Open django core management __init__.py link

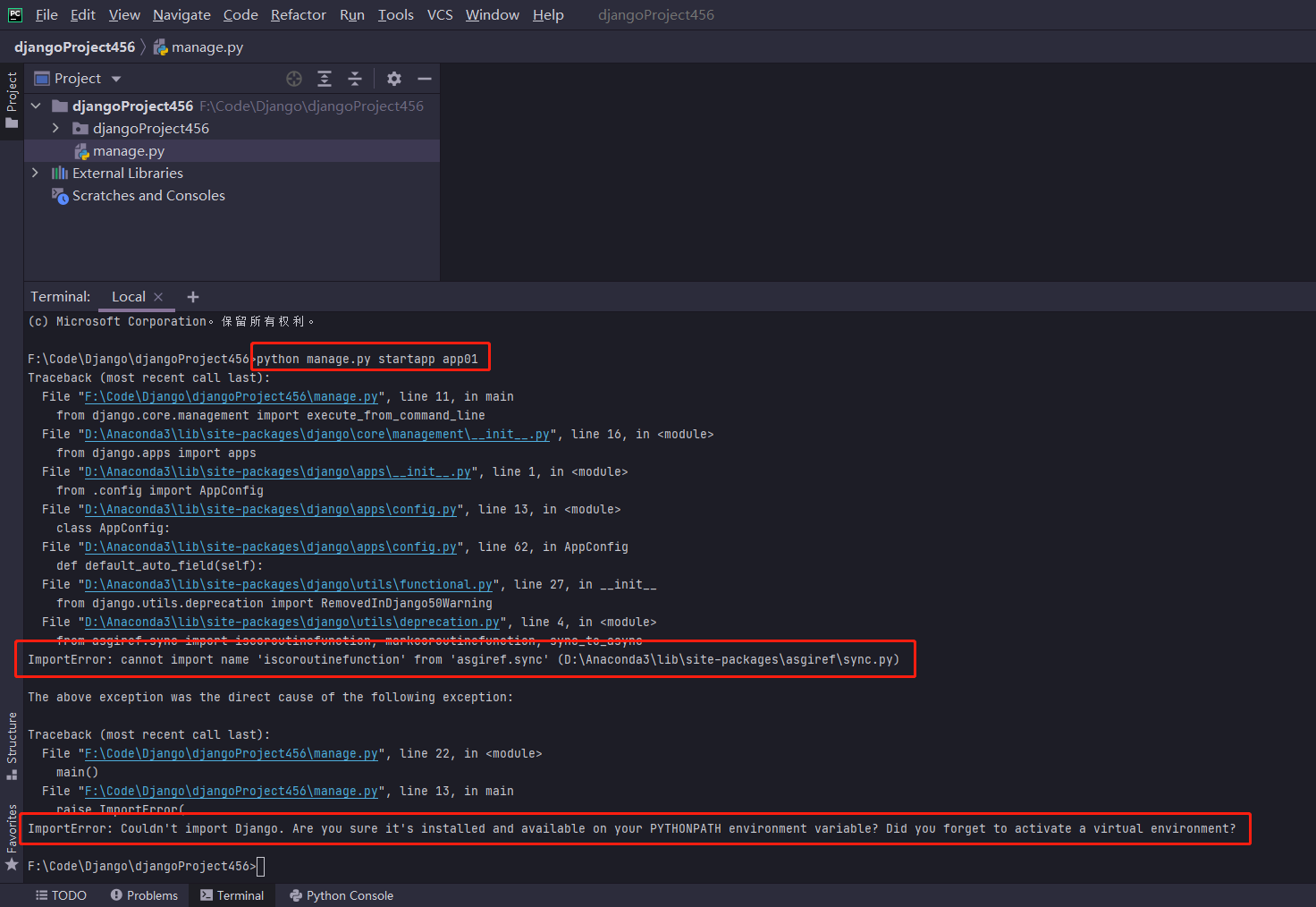(x=317, y=434)
